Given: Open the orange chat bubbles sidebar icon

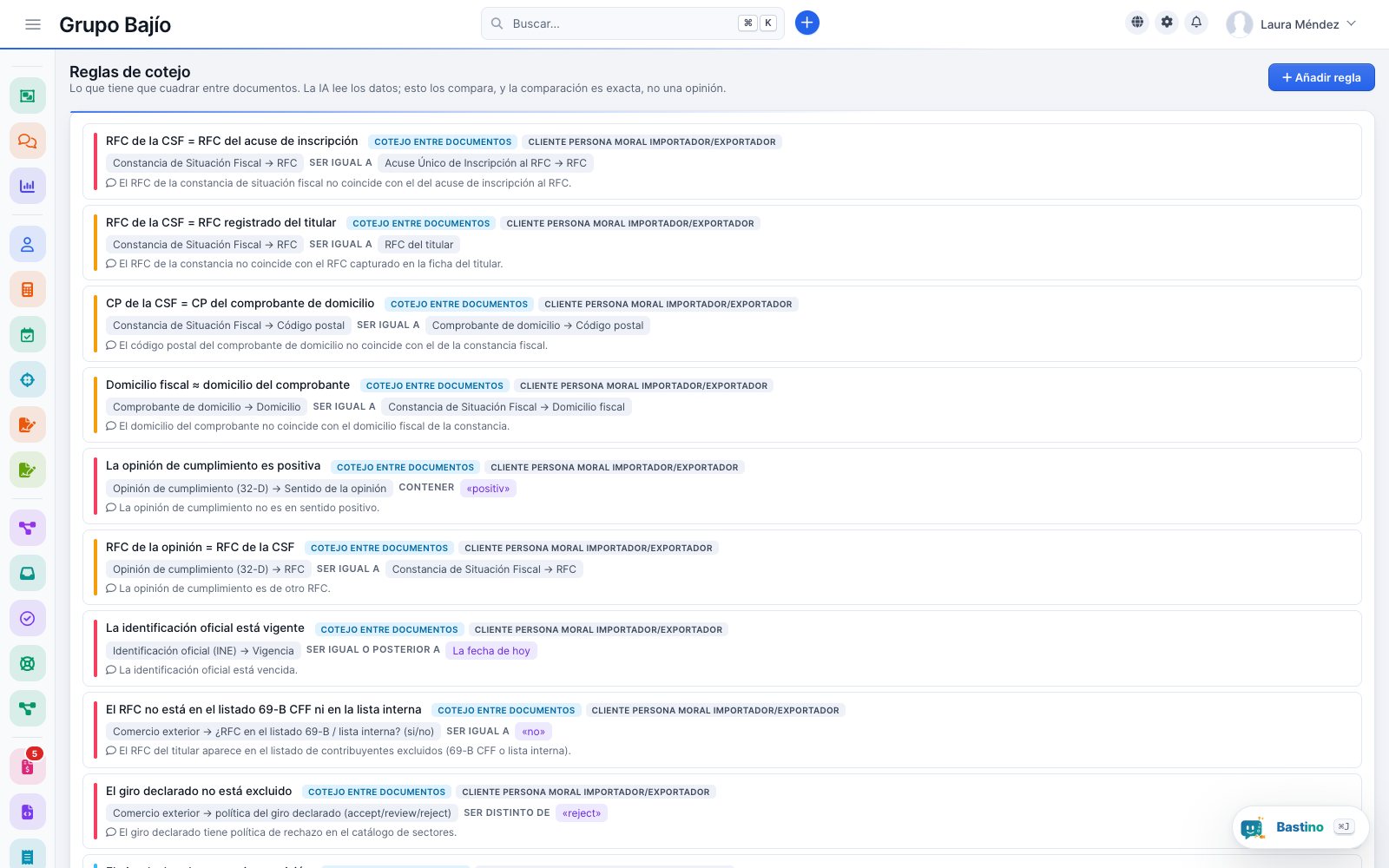Looking at the screenshot, I should 28,141.
